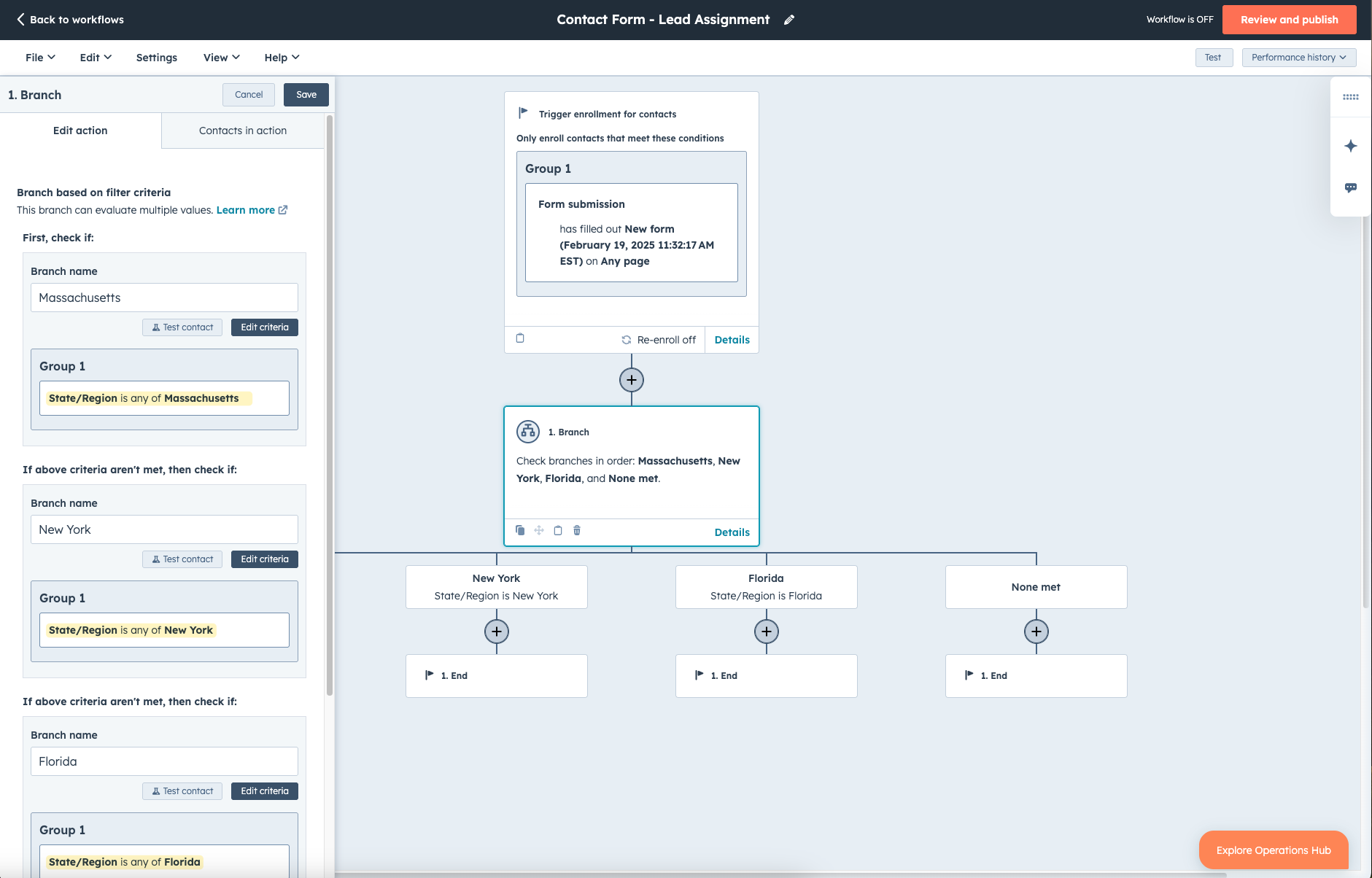
Task: Open the Learn more link
Action: pyautogui.click(x=245, y=210)
